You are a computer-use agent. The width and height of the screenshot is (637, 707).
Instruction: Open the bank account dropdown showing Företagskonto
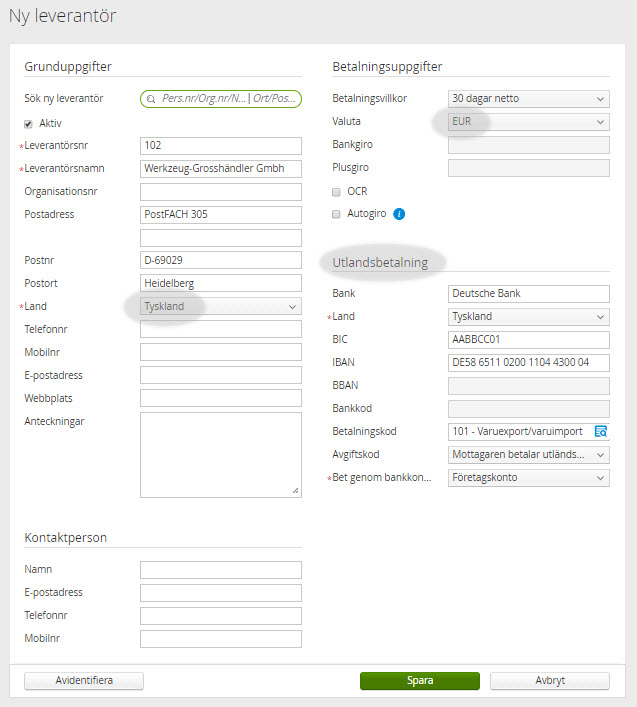pyautogui.click(x=528, y=478)
